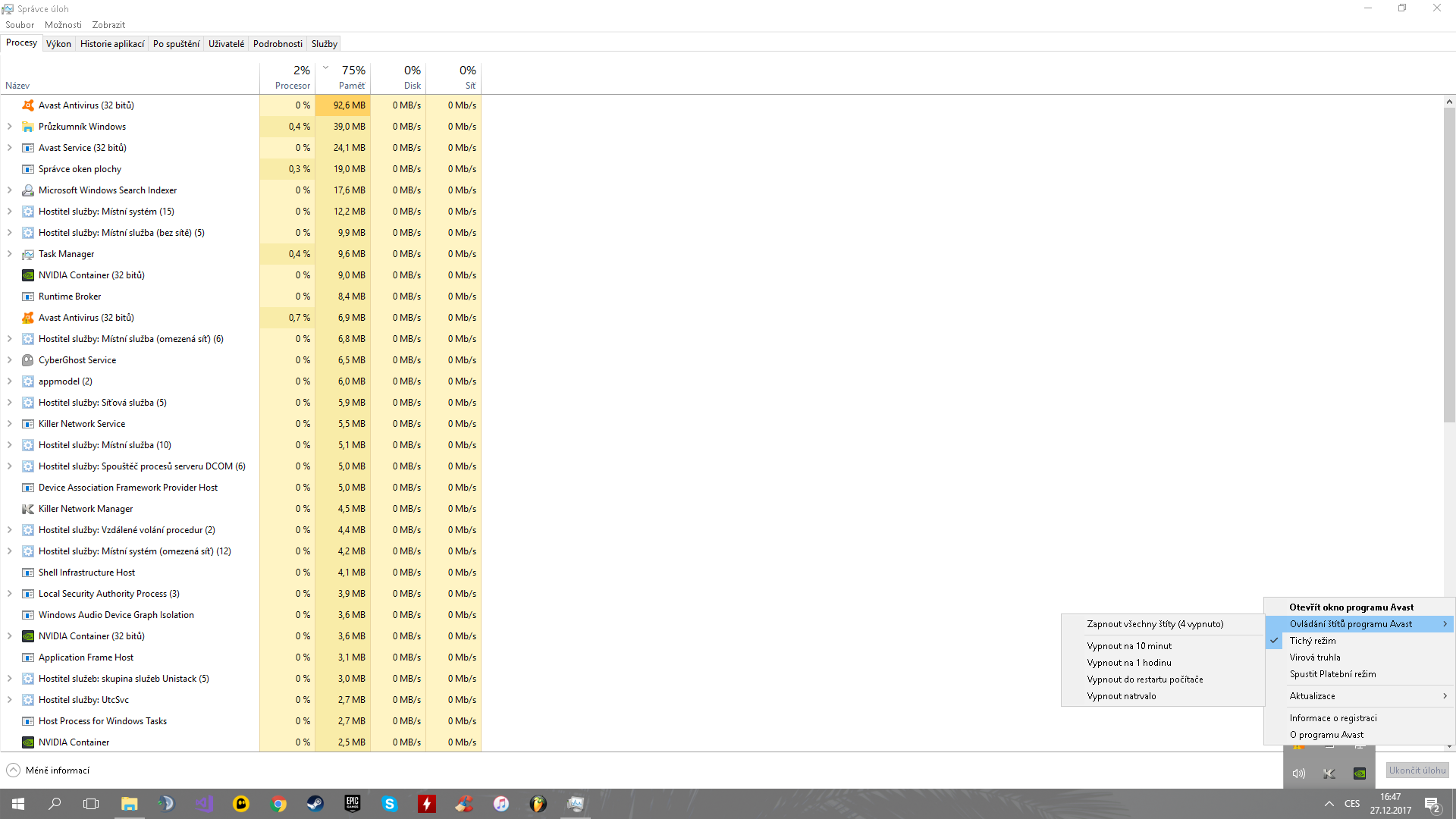Expand Hostitel služby: UtcSvc row
Screen dimensions: 1456x819
(x=10, y=700)
